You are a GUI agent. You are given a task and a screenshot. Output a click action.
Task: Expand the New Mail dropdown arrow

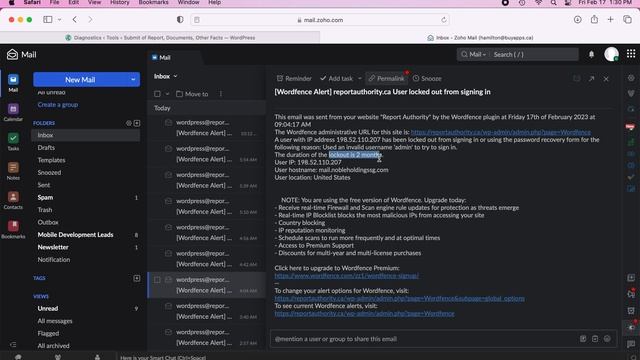coord(133,80)
